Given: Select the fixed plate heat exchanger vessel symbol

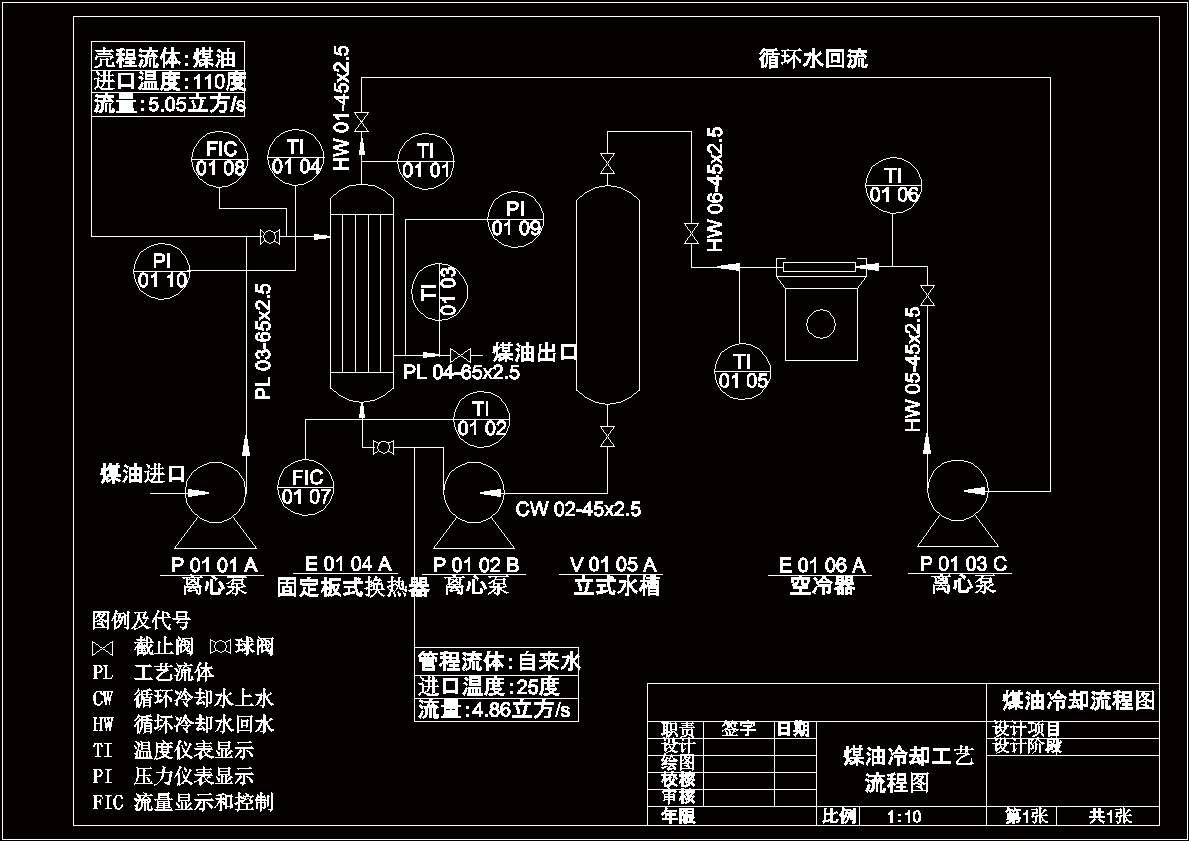Looking at the screenshot, I should tap(362, 293).
